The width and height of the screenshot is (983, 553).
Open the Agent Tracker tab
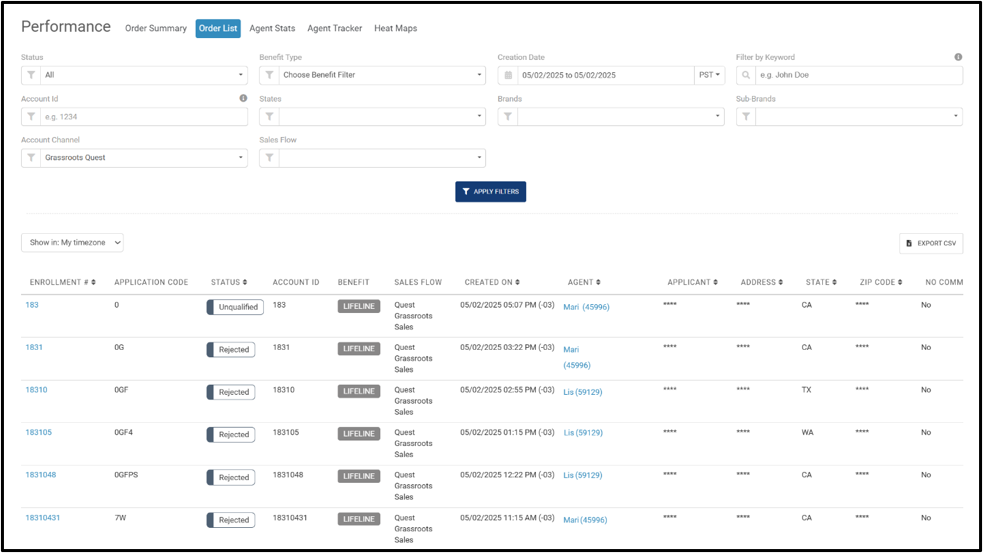pos(335,28)
